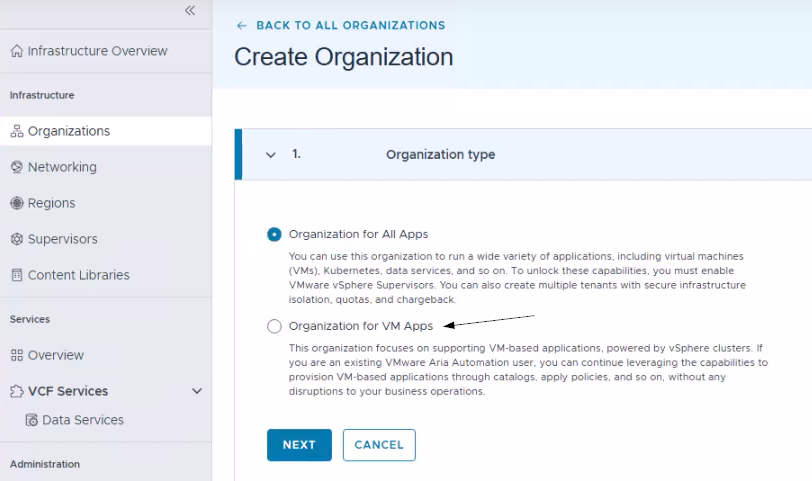This screenshot has height=481, width=812.
Task: Click the Regions icon in sidebar
Action: point(16,203)
